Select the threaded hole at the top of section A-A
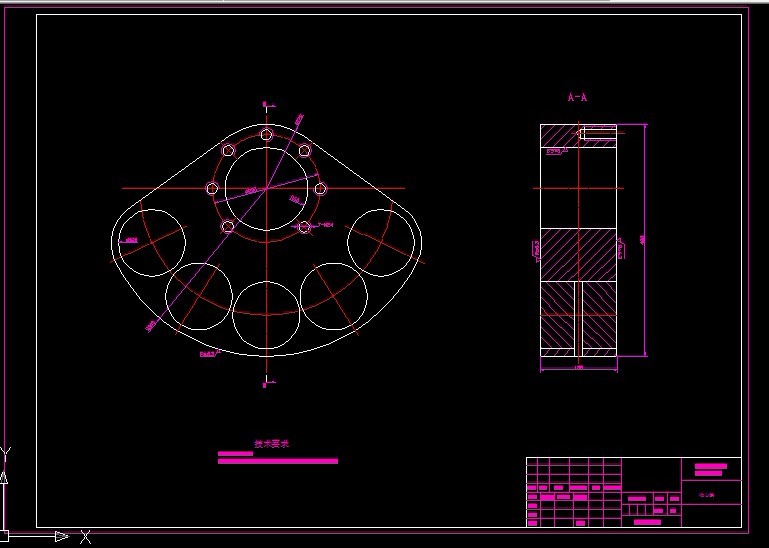This screenshot has height=548, width=769. (x=598, y=133)
